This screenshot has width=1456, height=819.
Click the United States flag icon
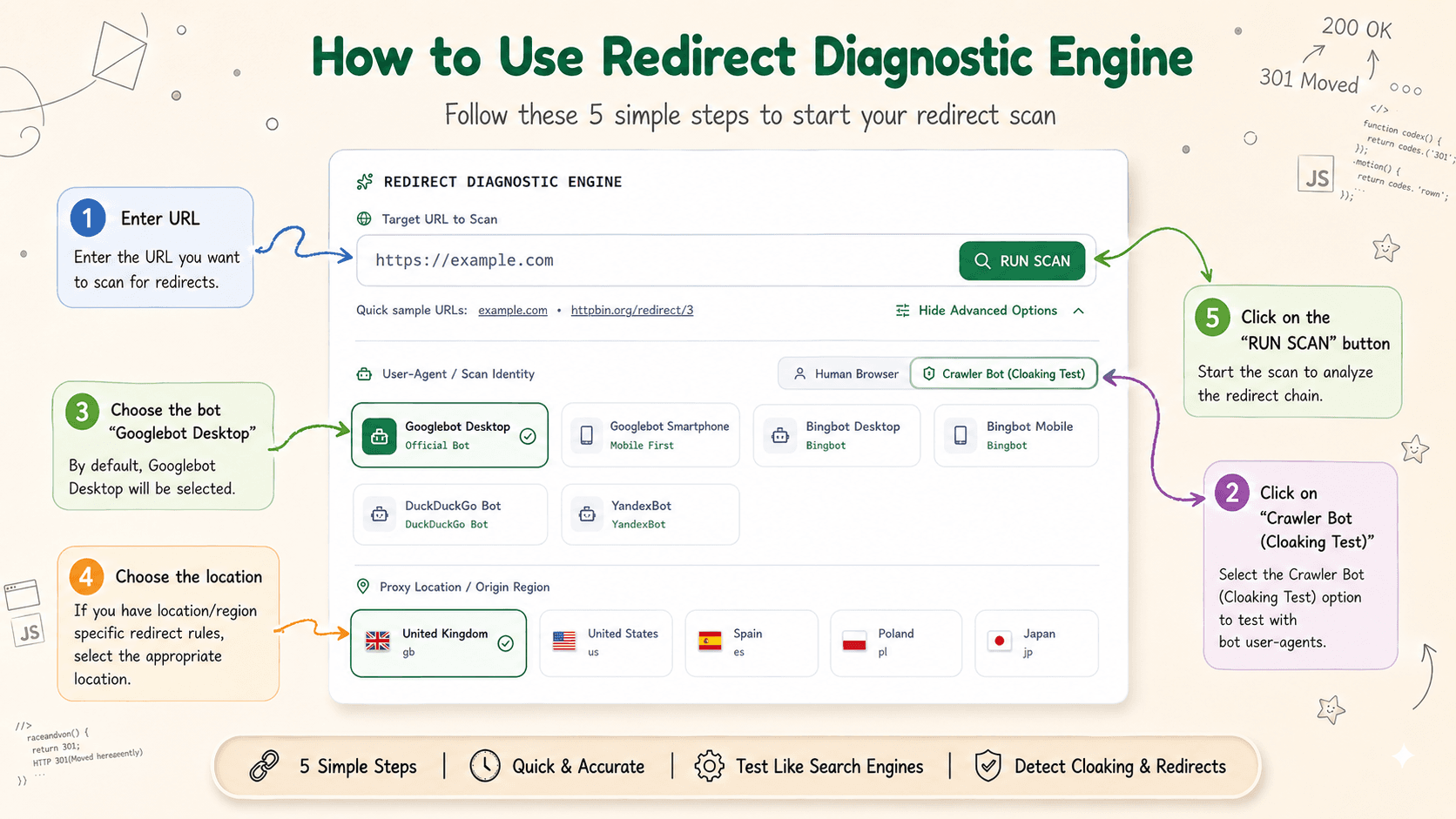coord(564,641)
